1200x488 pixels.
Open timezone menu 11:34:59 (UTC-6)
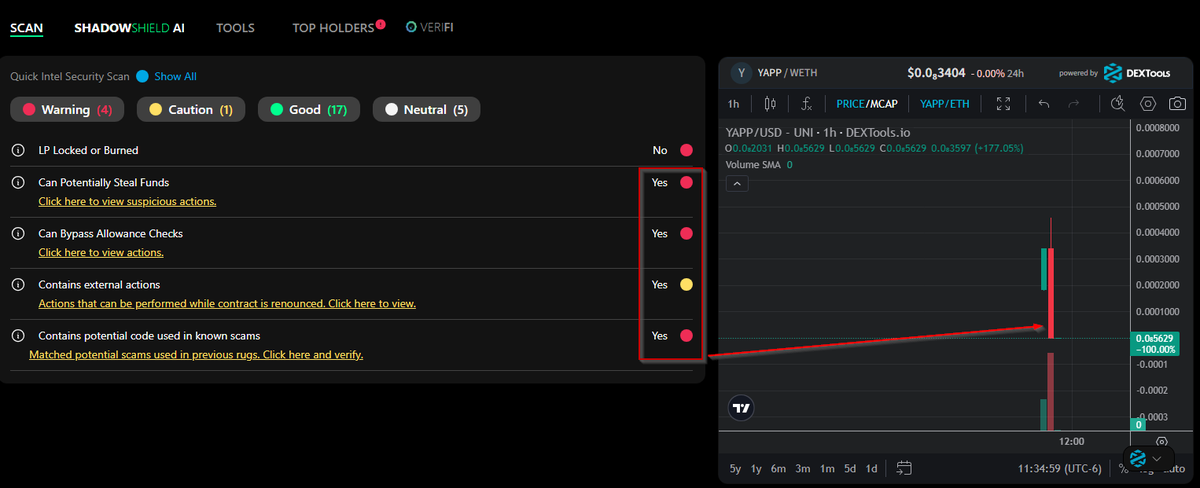[1061, 467]
